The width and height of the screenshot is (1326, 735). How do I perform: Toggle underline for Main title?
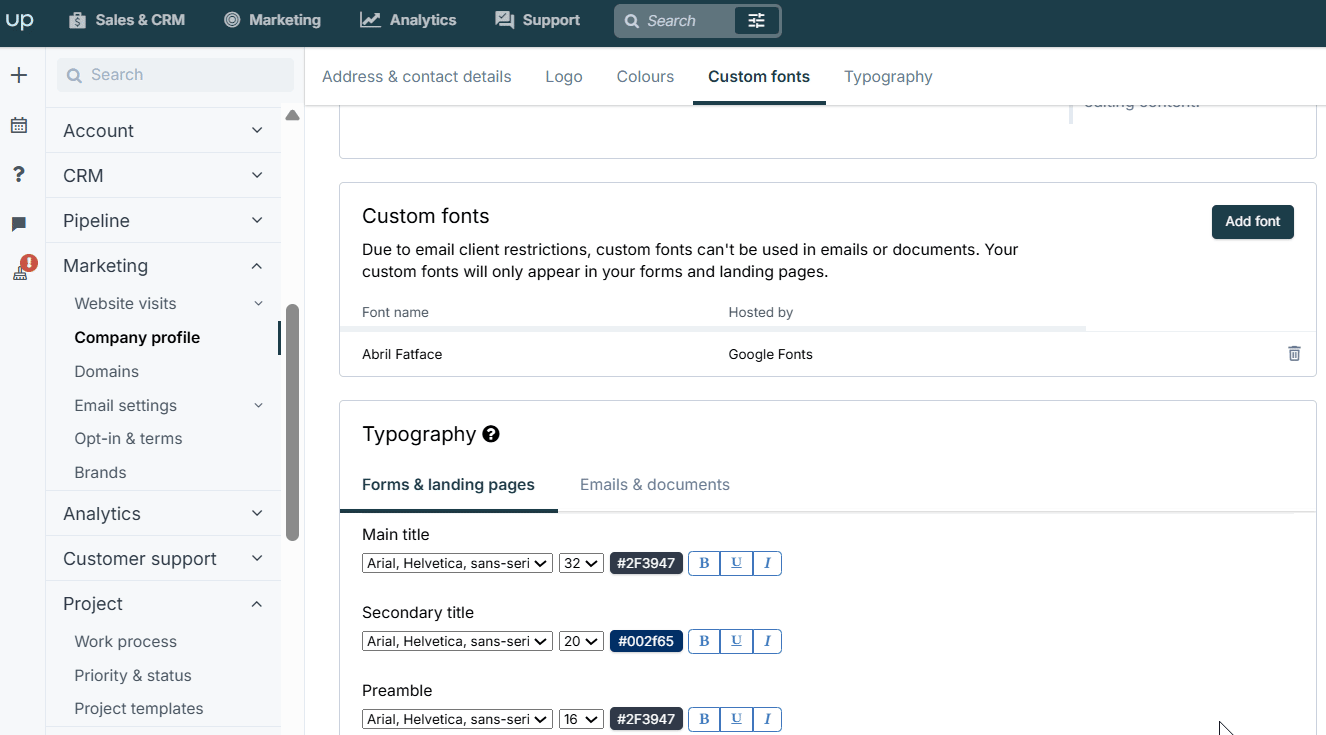(736, 563)
